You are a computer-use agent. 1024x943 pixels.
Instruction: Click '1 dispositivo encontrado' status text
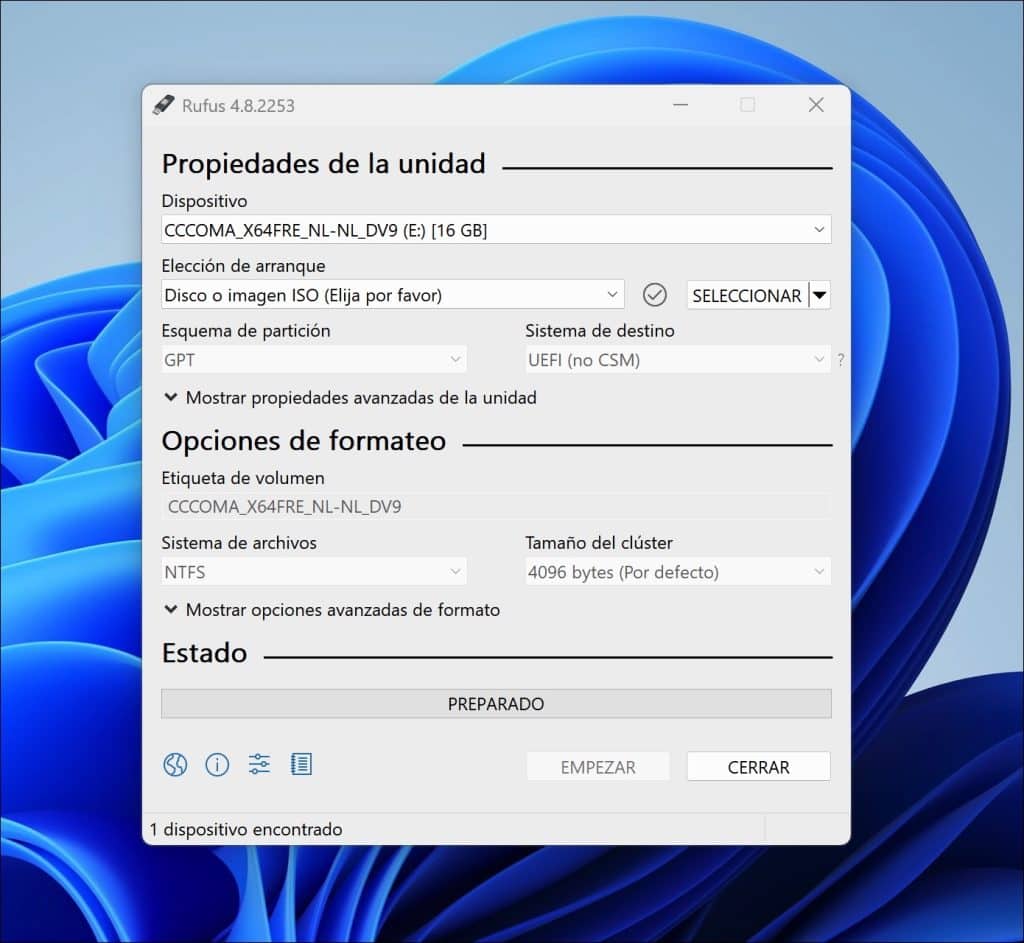point(246,829)
